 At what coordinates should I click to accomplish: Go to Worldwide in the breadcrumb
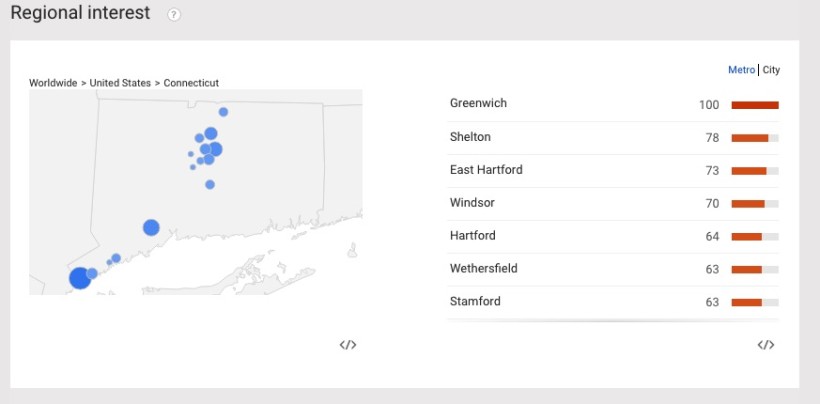53,83
